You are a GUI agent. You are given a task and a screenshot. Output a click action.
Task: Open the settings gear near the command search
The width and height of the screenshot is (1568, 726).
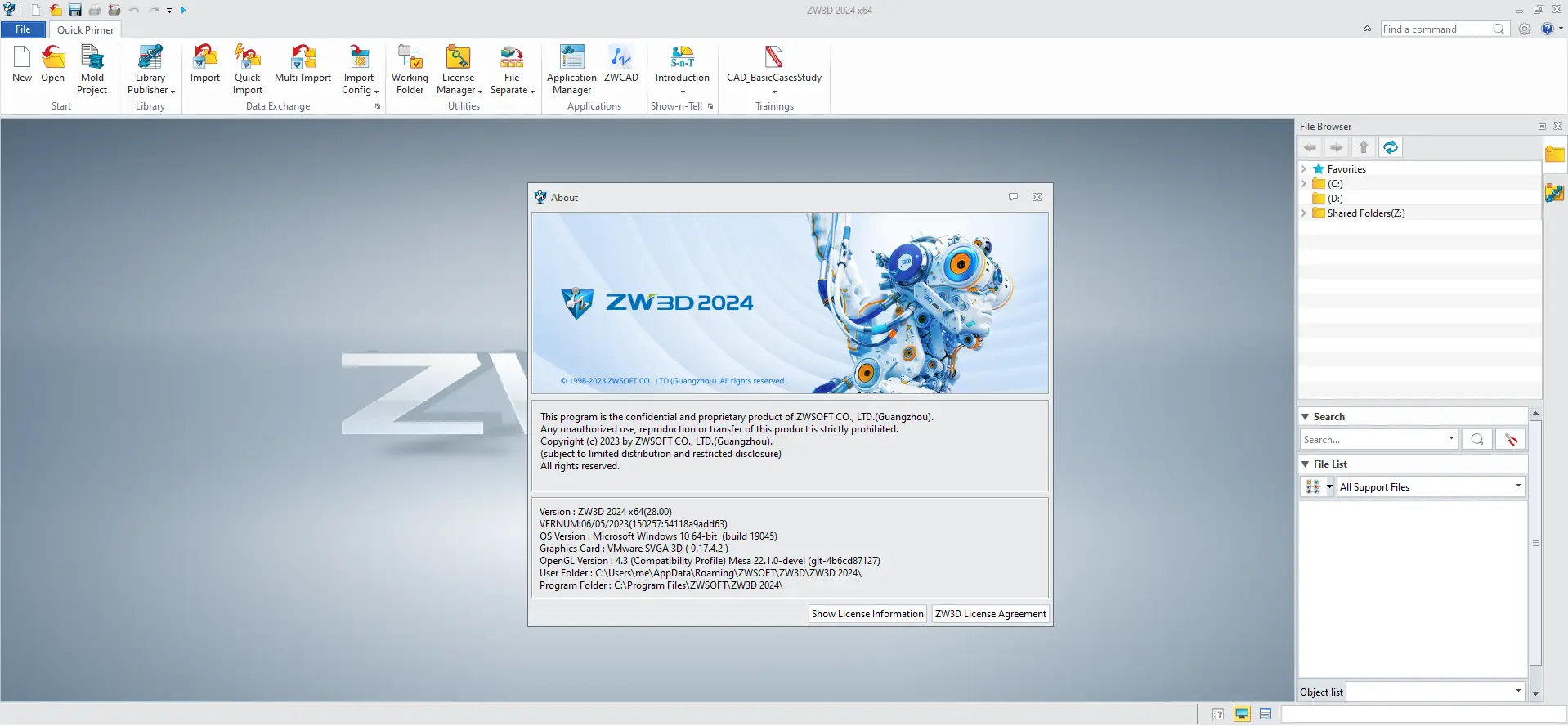1525,29
